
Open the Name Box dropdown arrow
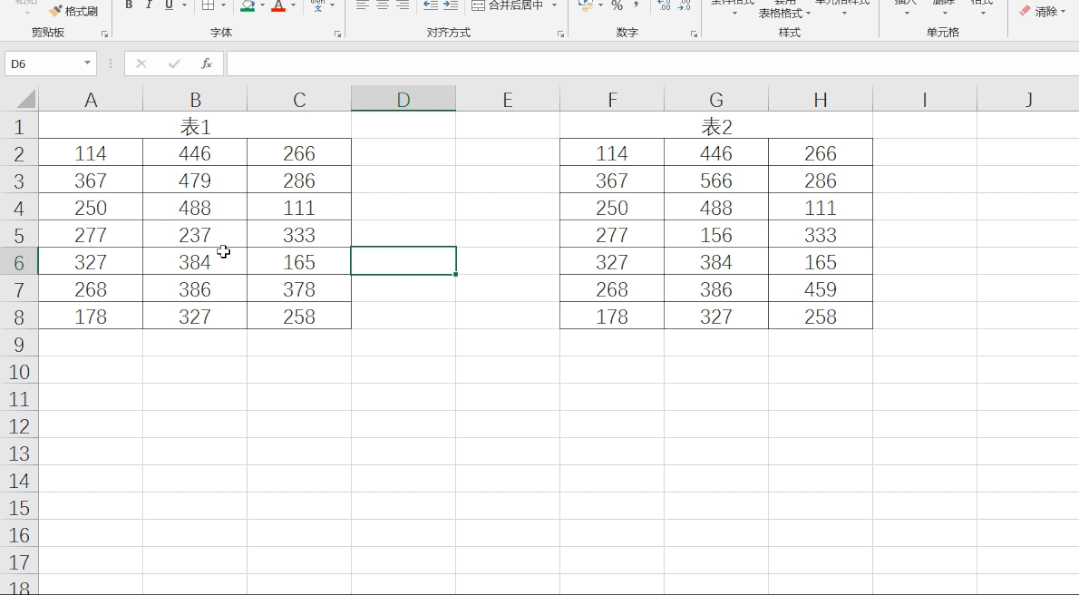(87, 63)
